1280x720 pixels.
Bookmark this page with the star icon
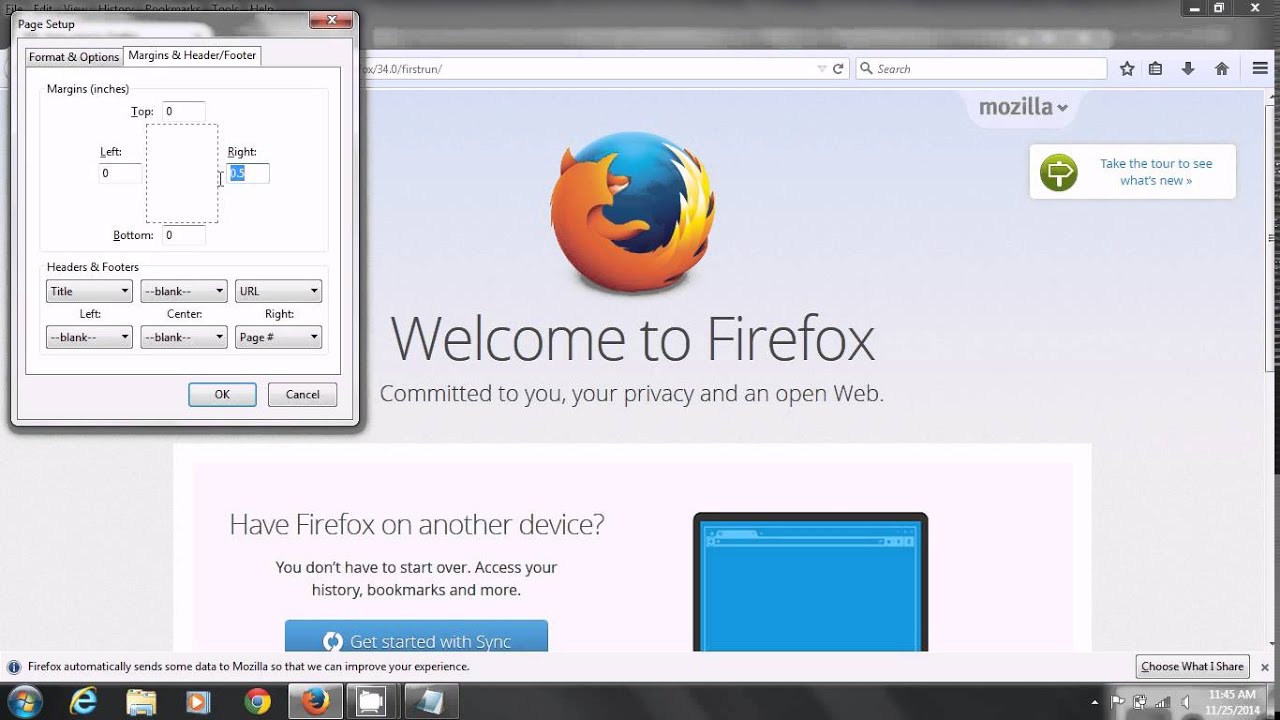point(1127,69)
